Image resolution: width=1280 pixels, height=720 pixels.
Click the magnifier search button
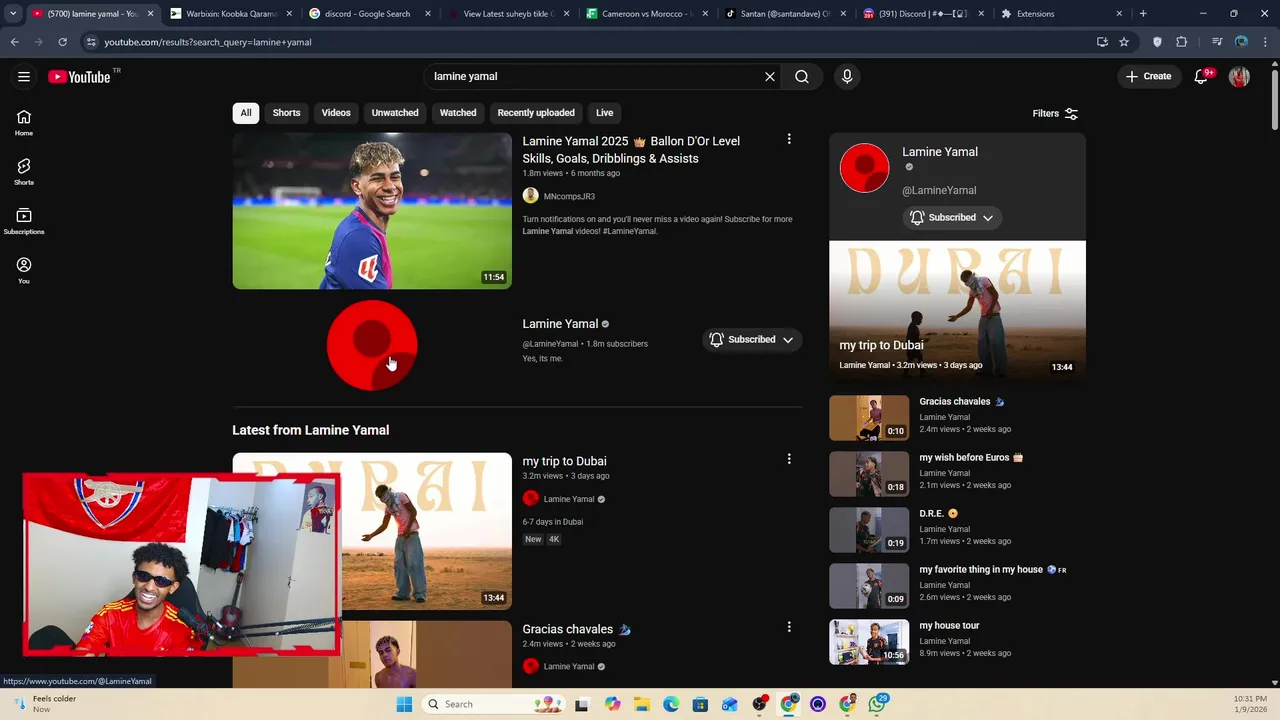coord(802,77)
